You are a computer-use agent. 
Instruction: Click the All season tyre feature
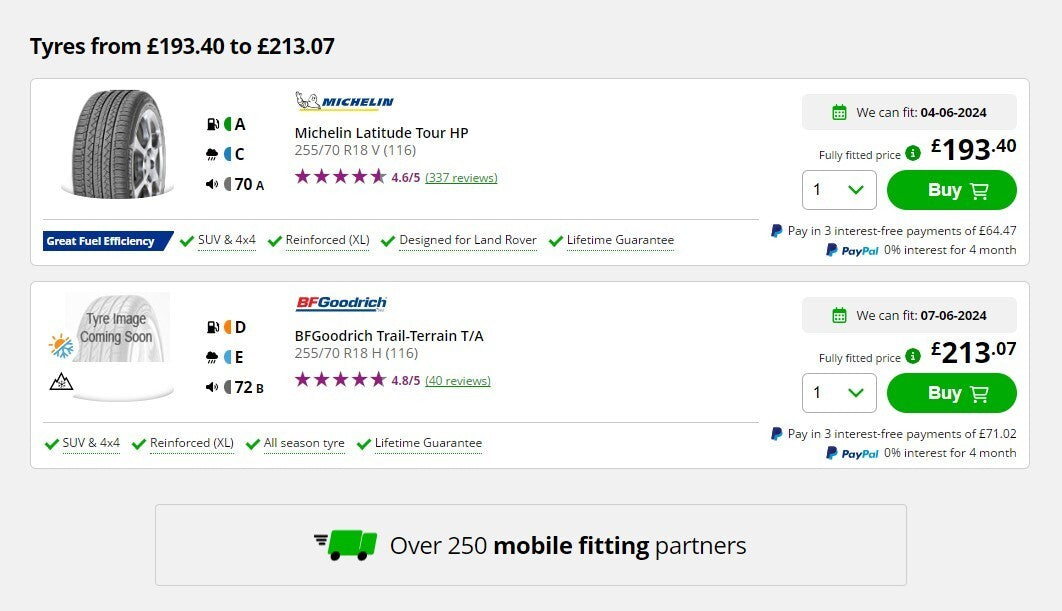click(x=304, y=443)
